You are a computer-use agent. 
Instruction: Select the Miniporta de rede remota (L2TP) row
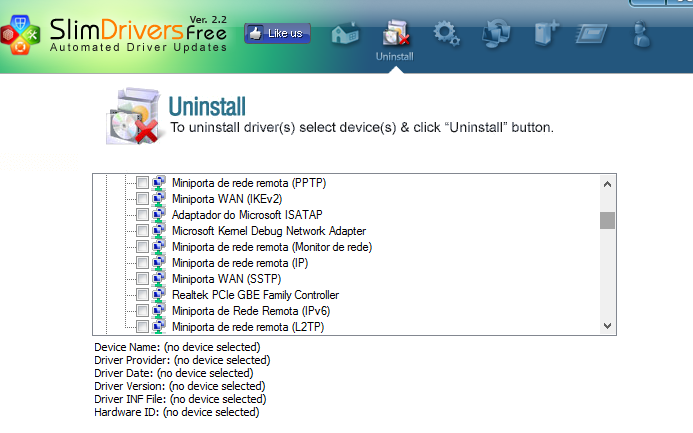pyautogui.click(x=248, y=327)
